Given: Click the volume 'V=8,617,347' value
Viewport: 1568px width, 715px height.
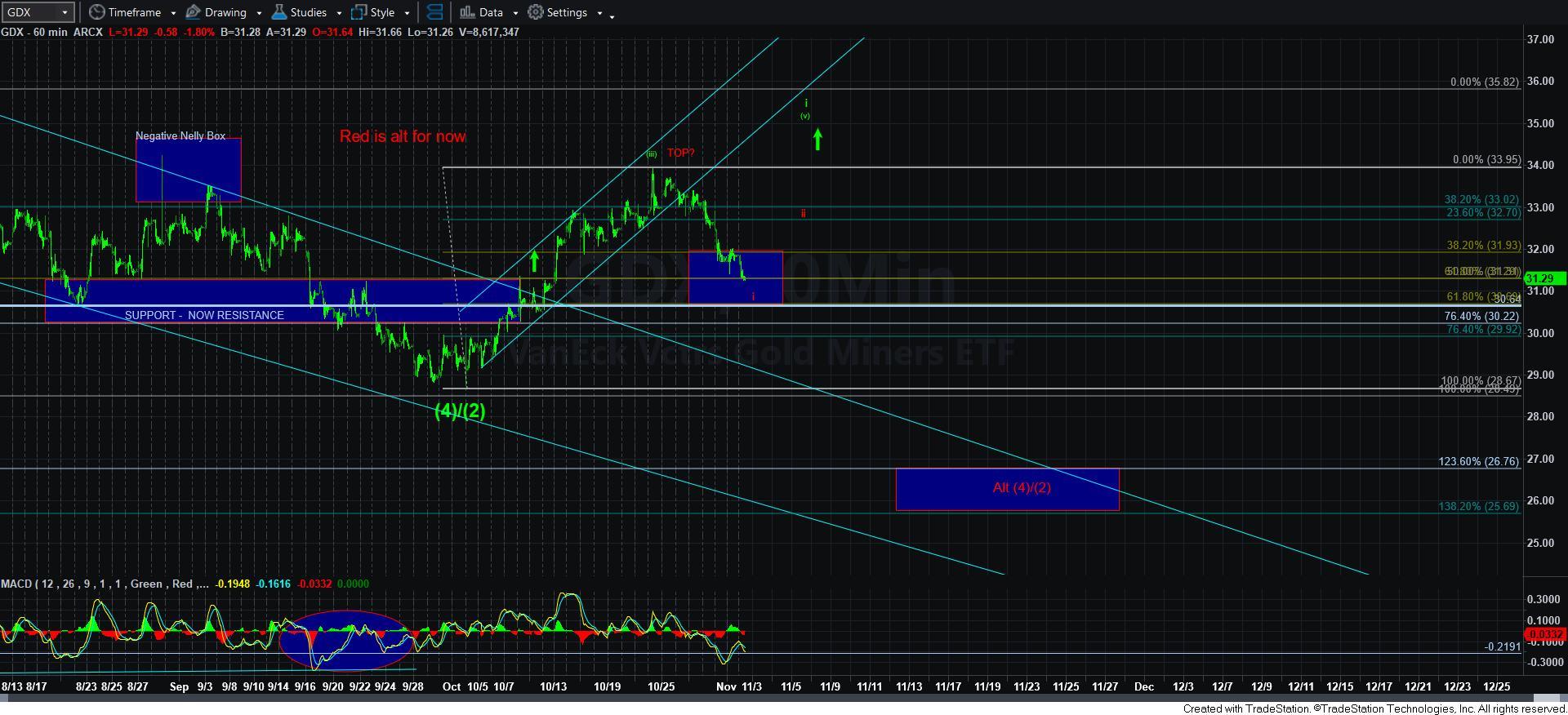Looking at the screenshot, I should point(488,32).
